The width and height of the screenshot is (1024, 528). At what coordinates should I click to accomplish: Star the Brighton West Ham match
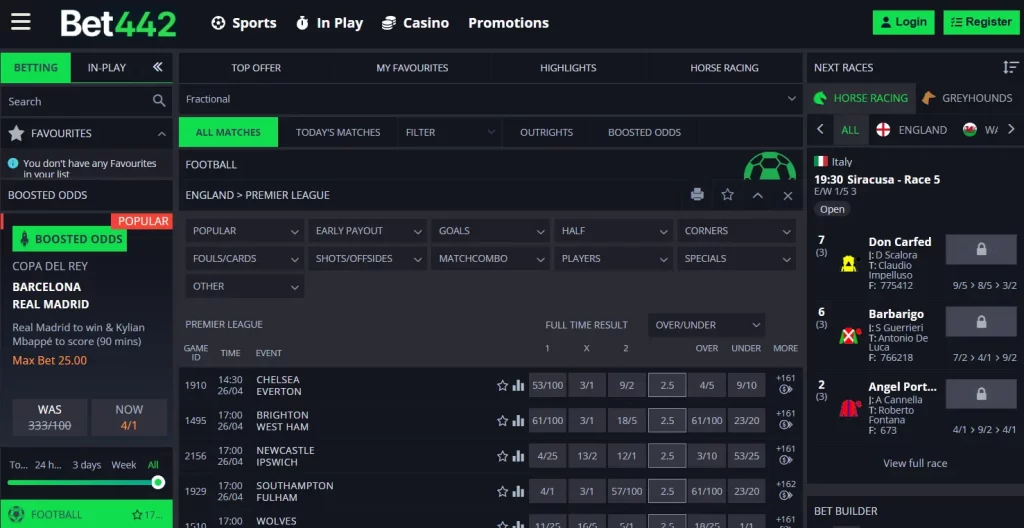pyautogui.click(x=503, y=421)
